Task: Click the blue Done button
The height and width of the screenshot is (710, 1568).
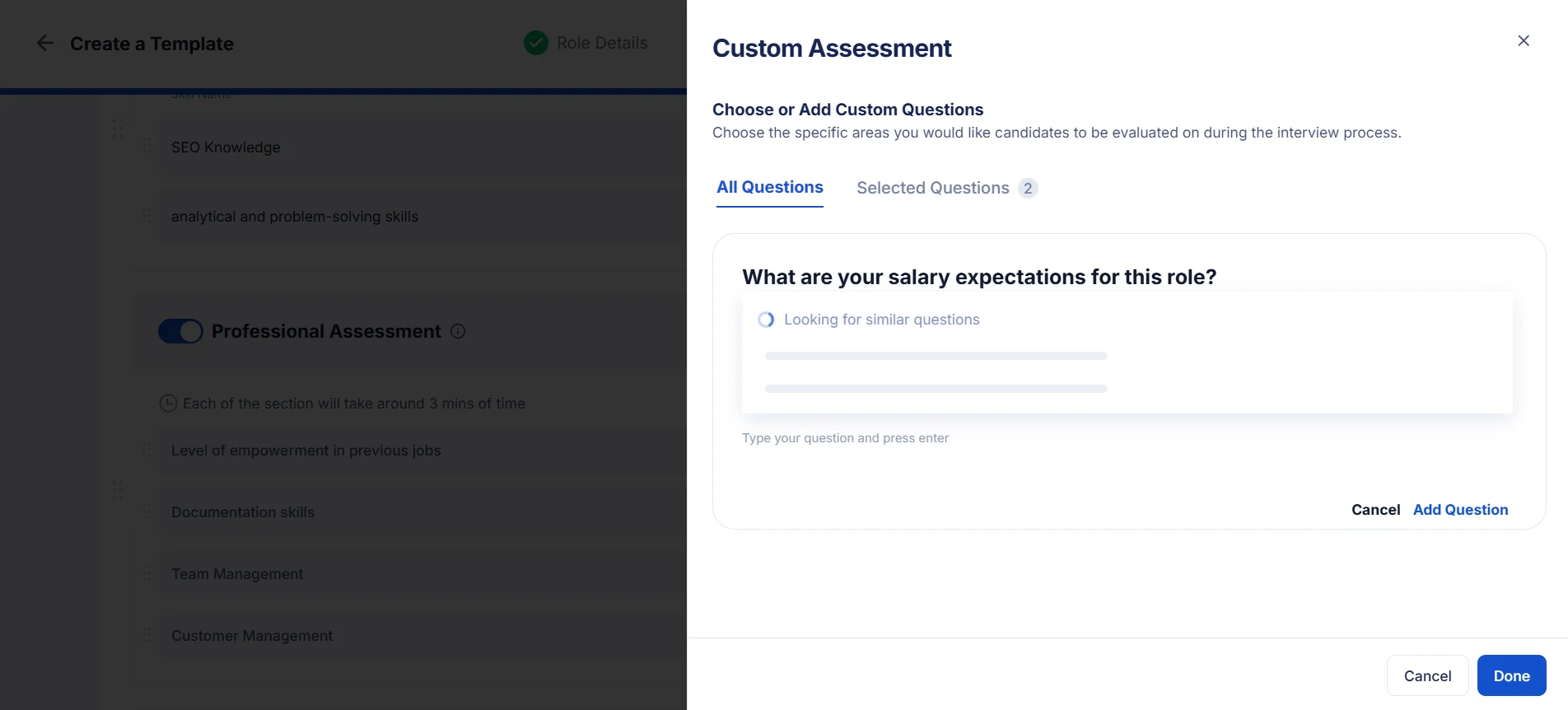Action: (1512, 675)
